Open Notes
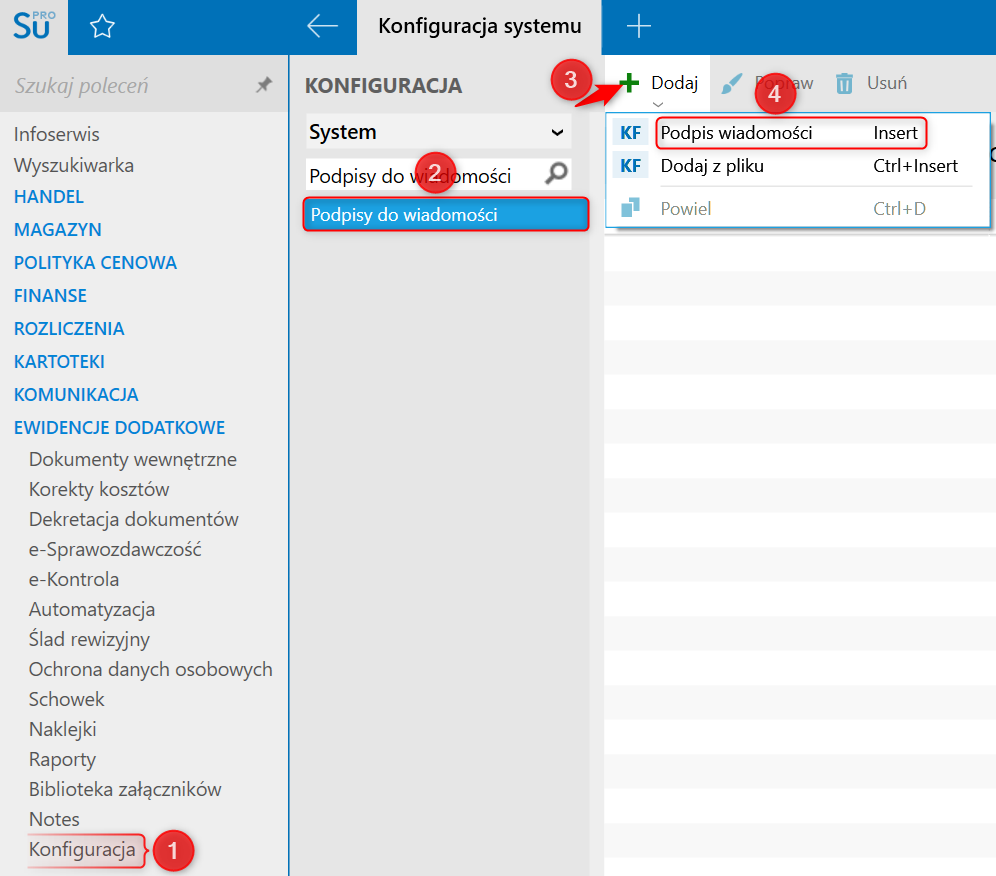996x876 pixels. tap(54, 819)
